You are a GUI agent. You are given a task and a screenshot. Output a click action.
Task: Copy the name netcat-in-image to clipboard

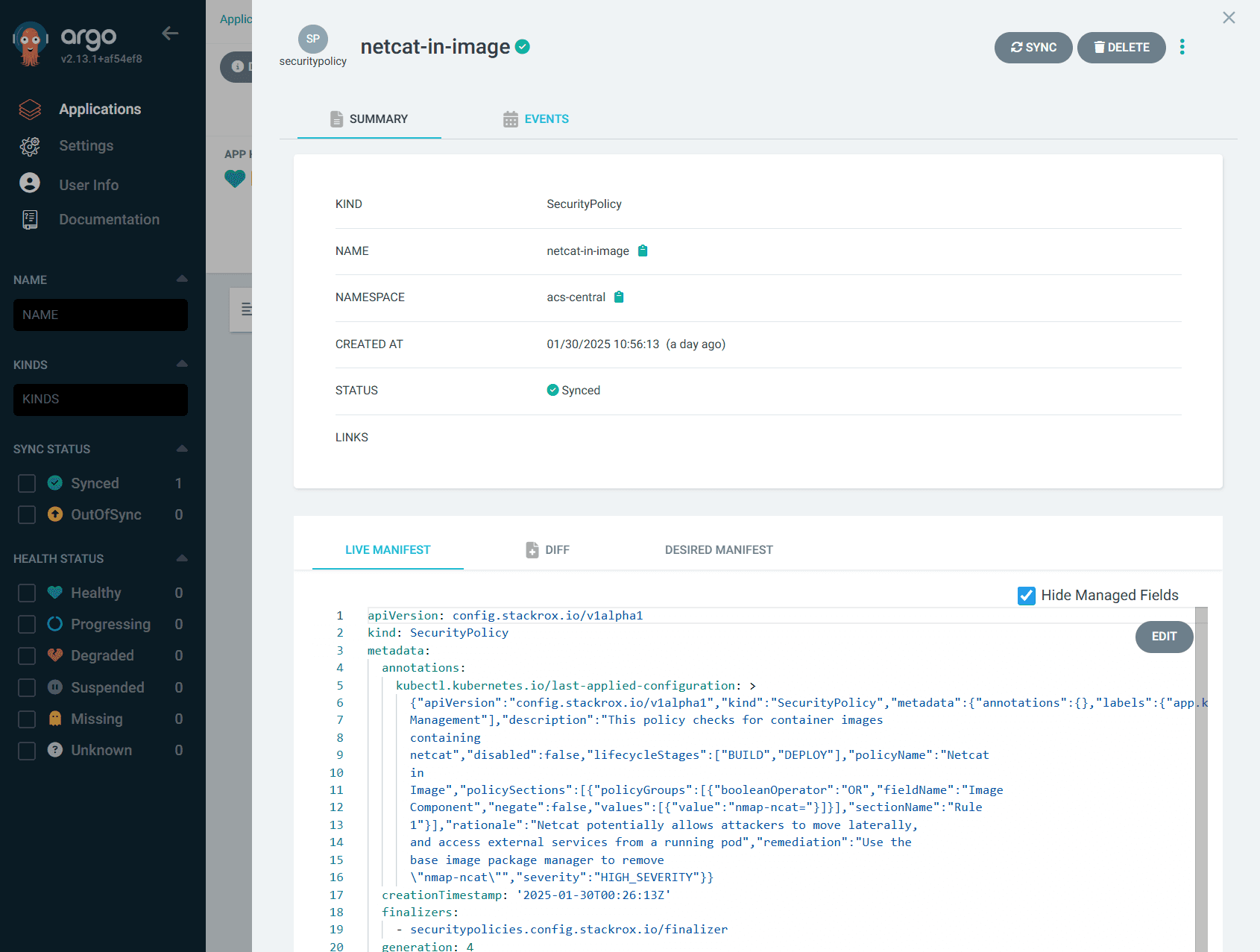tap(643, 250)
